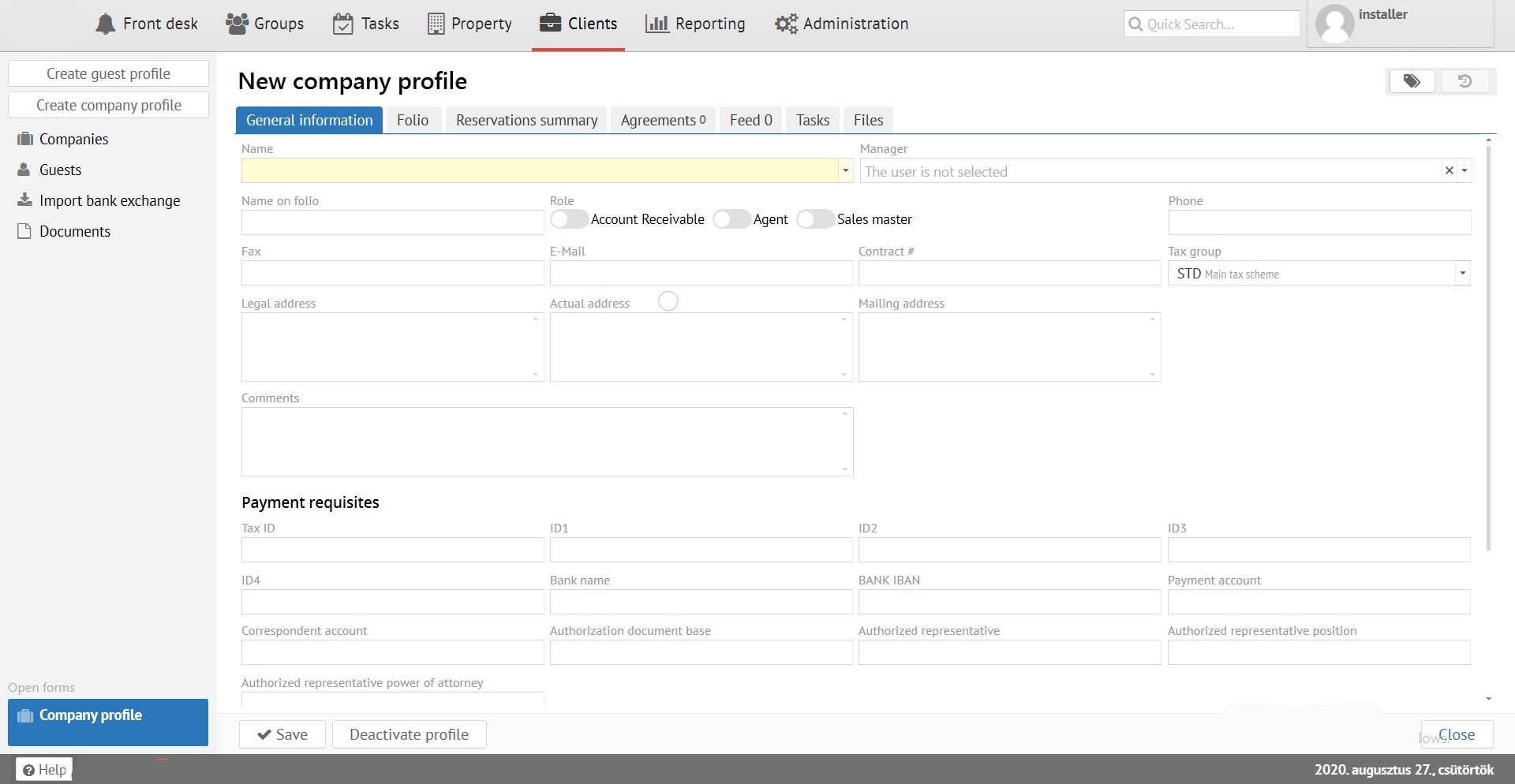This screenshot has height=784, width=1515.
Task: Open the Tasks tab in company profile
Action: pyautogui.click(x=813, y=120)
